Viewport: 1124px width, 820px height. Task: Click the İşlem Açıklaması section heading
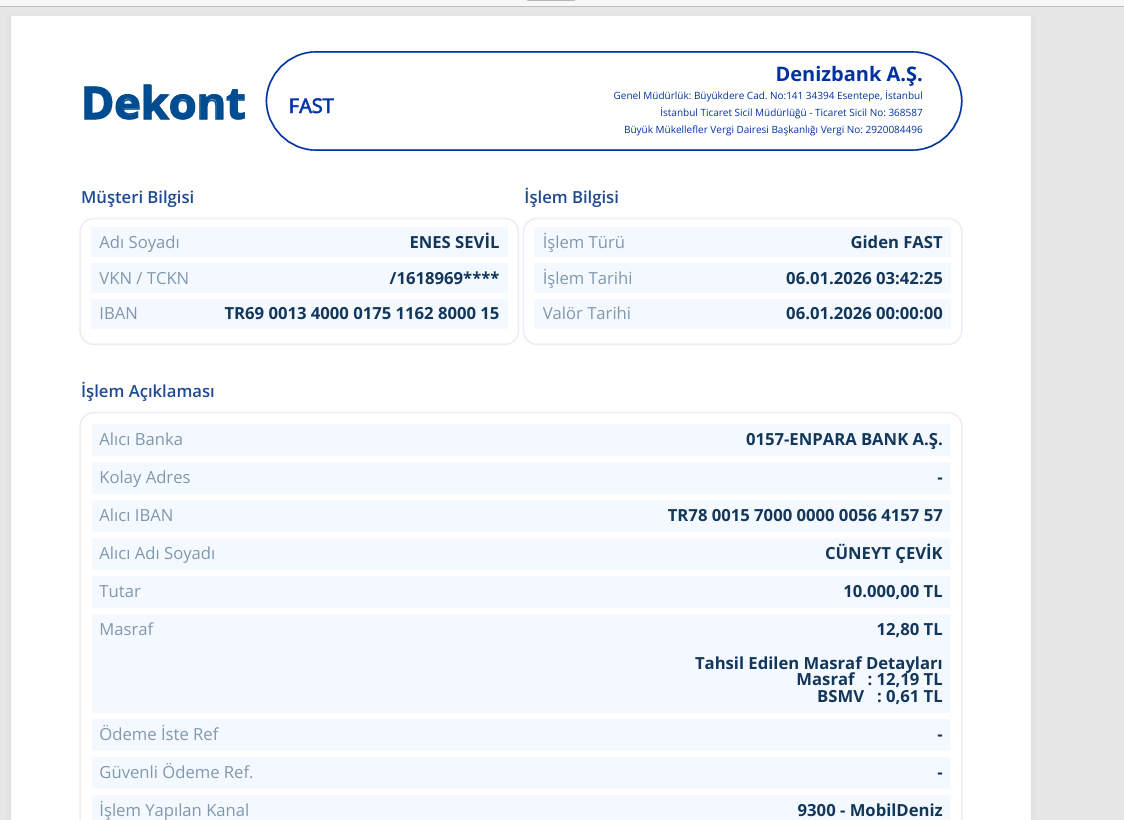click(148, 391)
